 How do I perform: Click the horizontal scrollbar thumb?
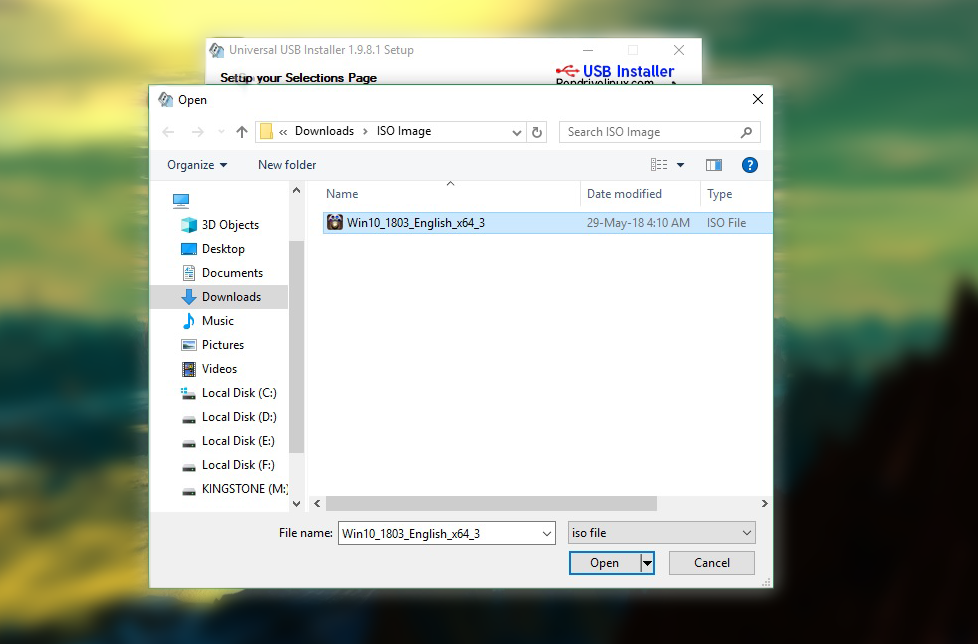(491, 503)
